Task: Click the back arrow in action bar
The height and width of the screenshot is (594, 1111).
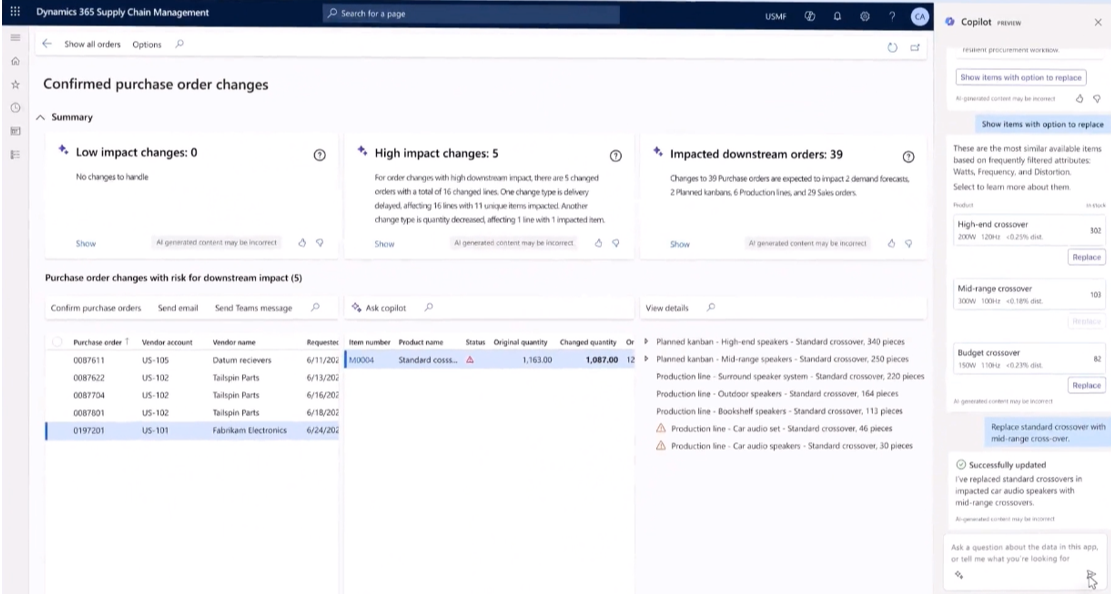Action: pos(47,44)
